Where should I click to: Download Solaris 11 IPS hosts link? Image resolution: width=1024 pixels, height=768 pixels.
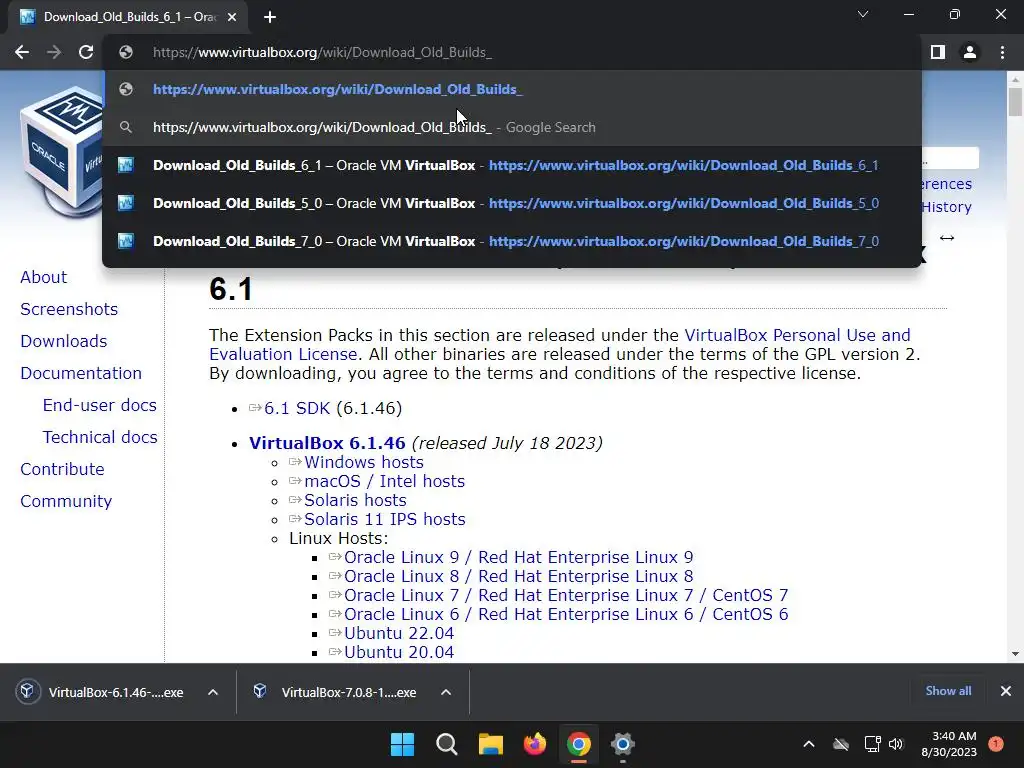click(385, 519)
